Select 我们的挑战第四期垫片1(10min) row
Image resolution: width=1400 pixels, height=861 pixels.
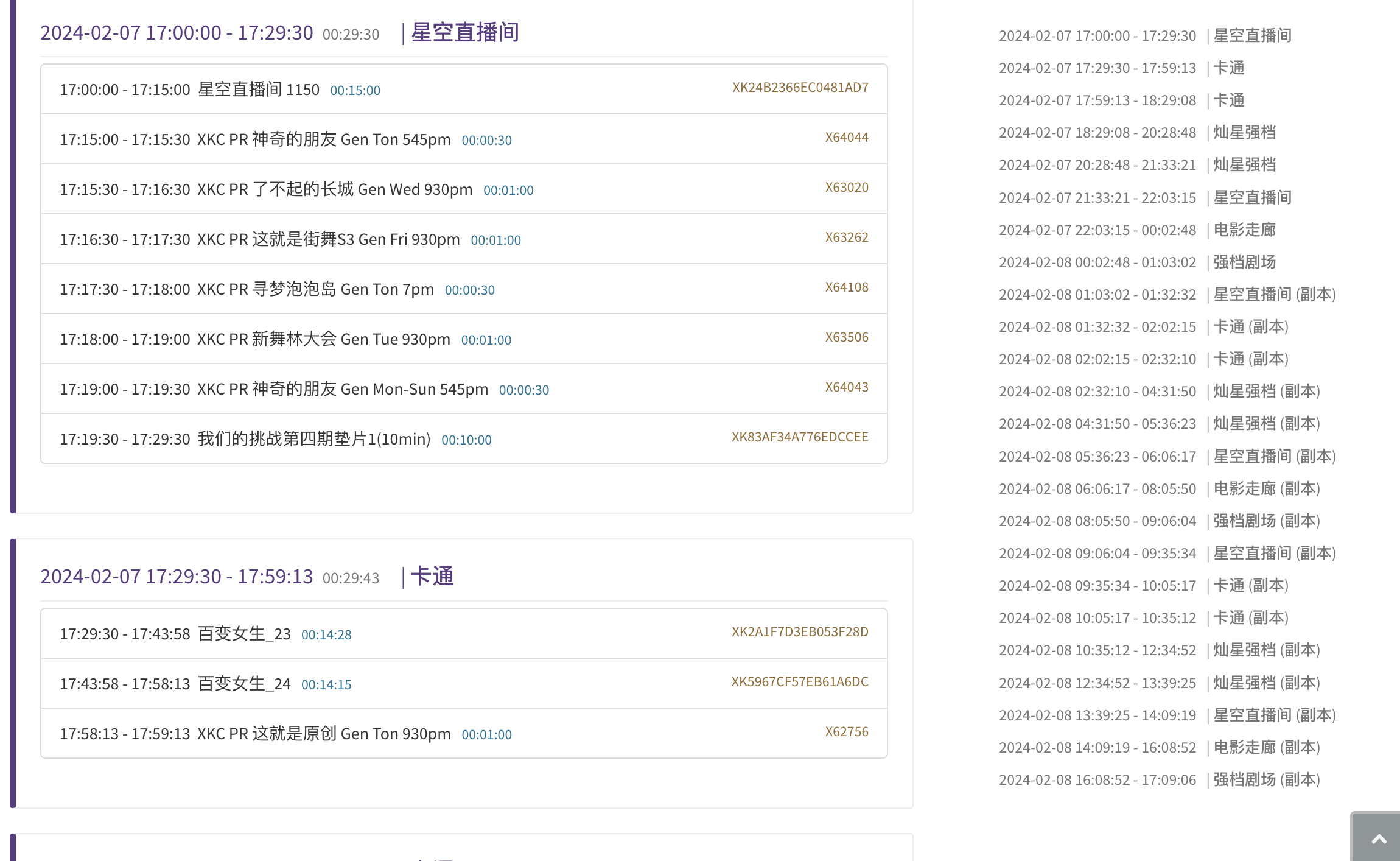point(313,439)
